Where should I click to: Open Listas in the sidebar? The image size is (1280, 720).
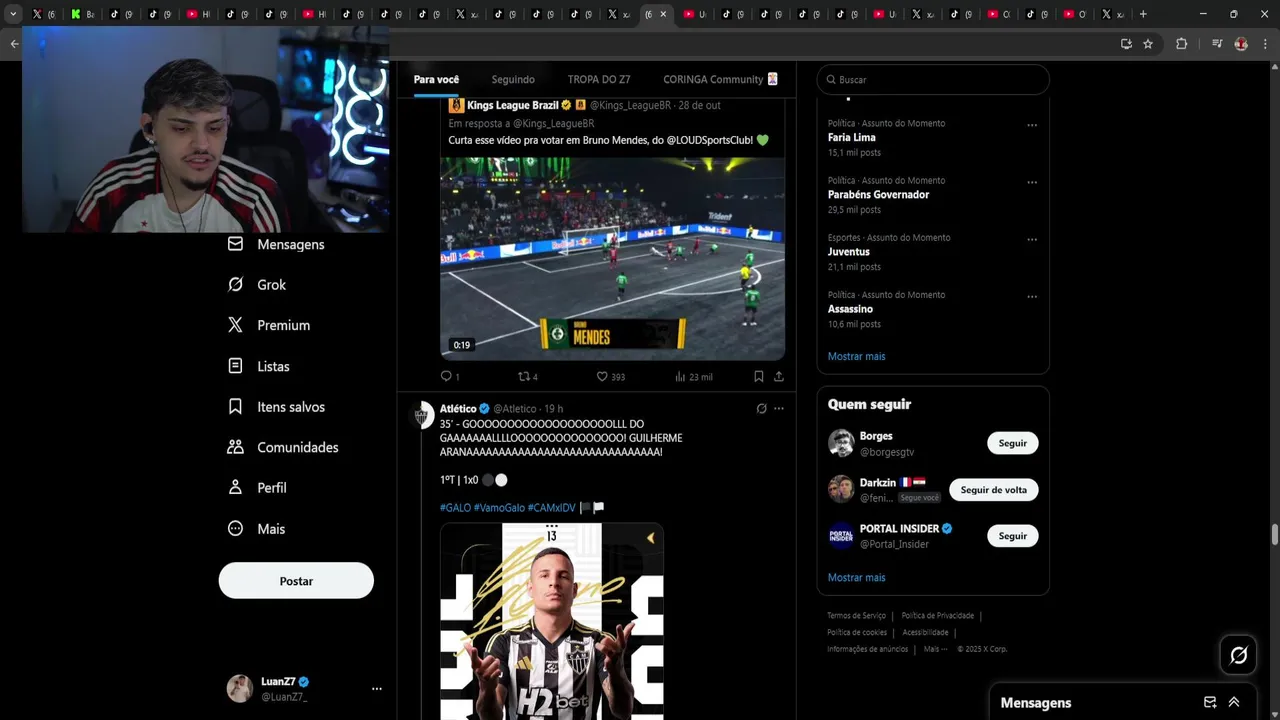[259, 366]
